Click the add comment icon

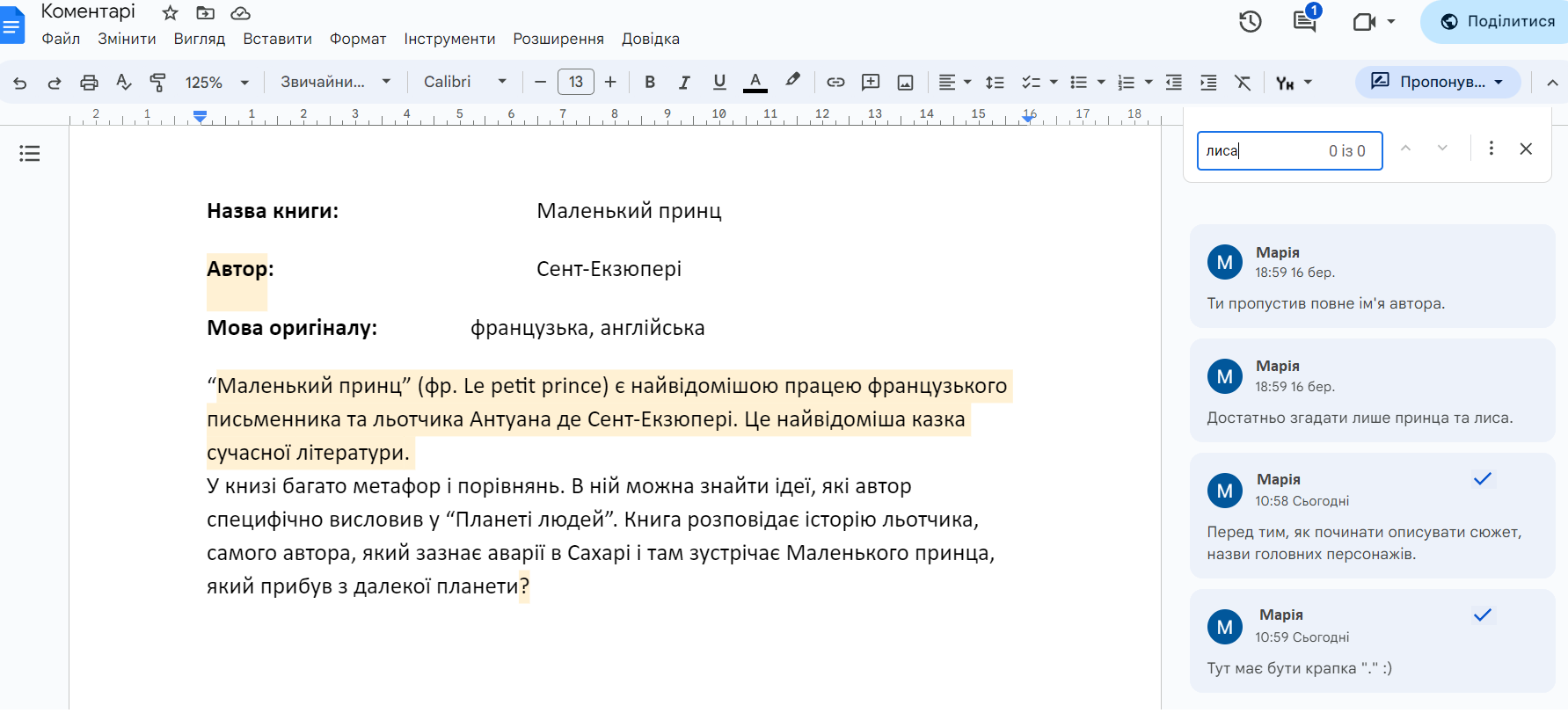coord(871,83)
